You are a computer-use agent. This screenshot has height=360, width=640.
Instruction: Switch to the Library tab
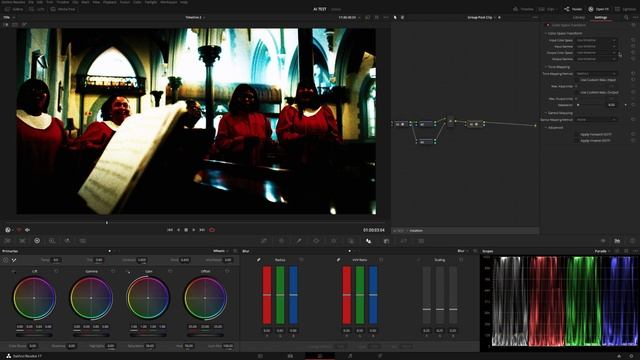click(x=579, y=18)
